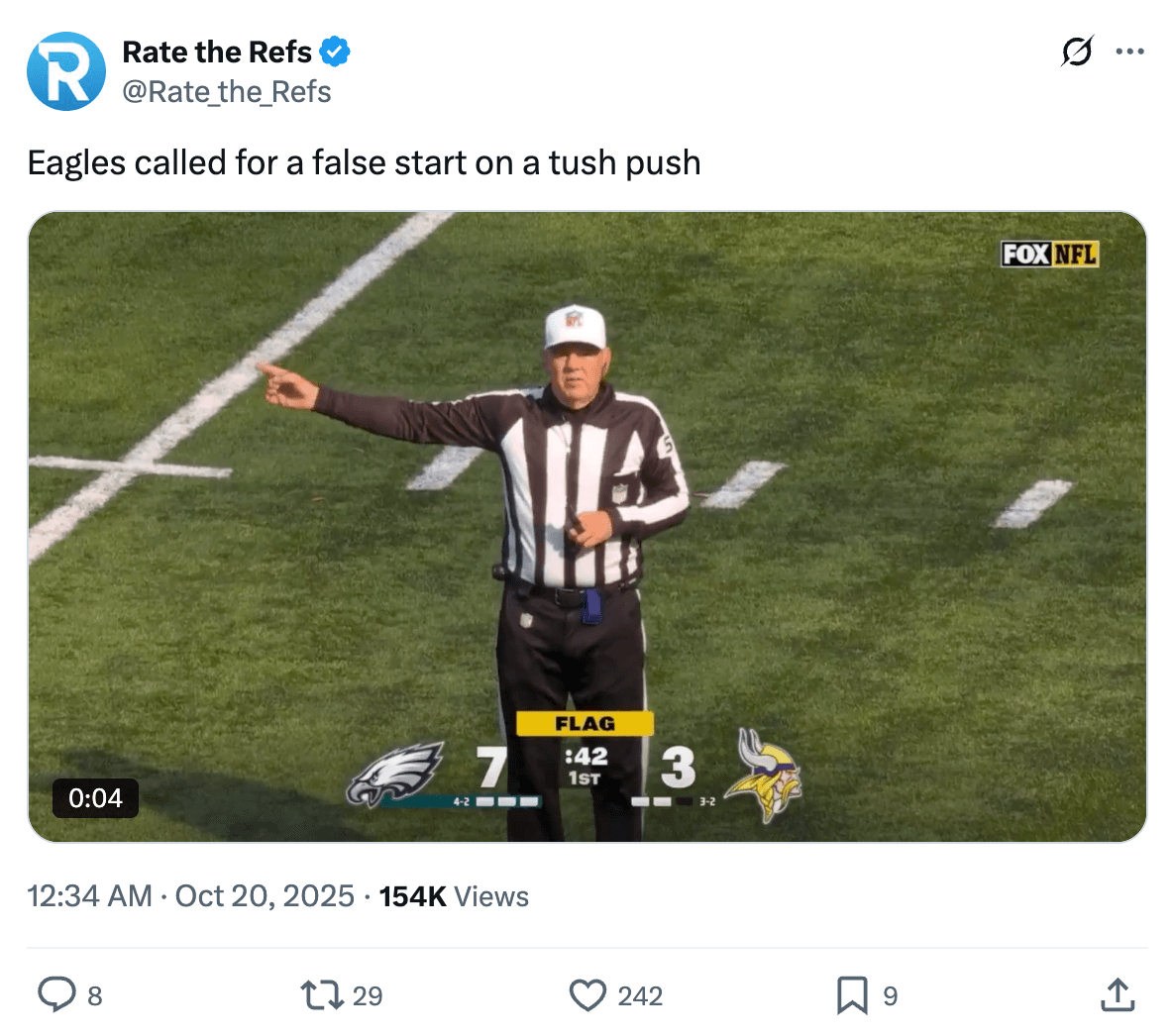
Task: Like the tweet with heart icon
Action: (x=587, y=994)
